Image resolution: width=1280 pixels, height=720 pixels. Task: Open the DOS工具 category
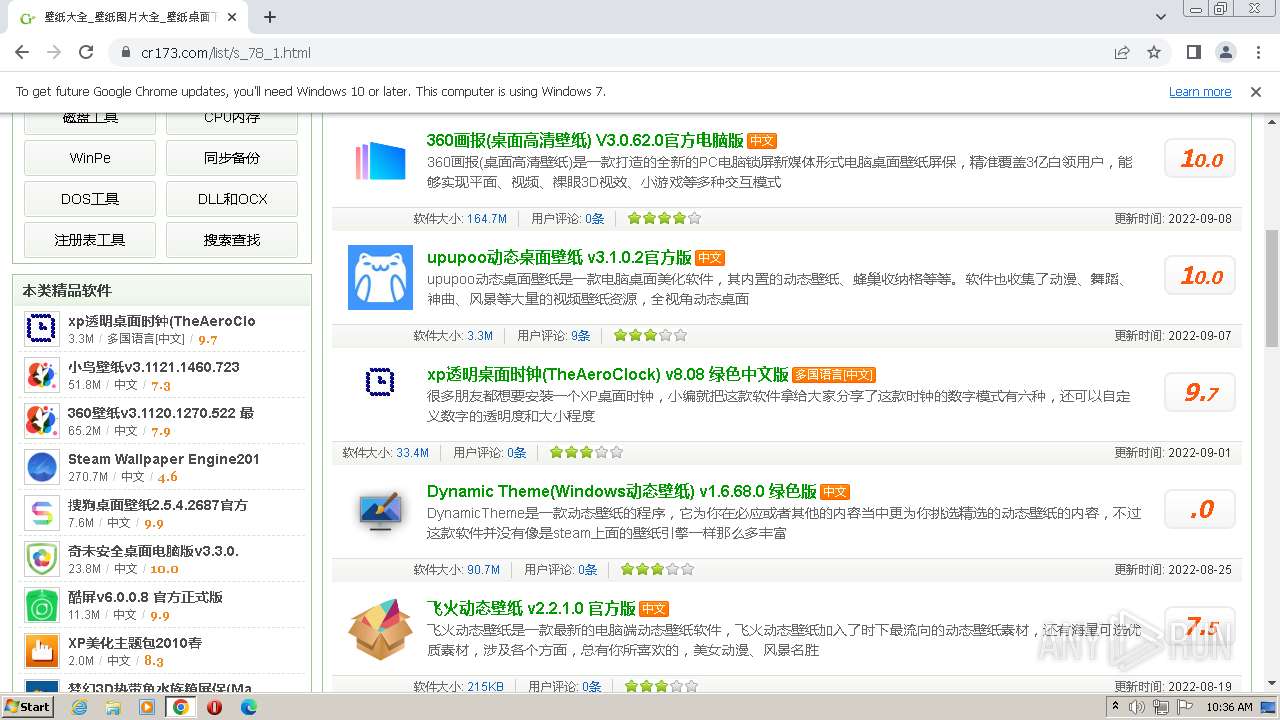[90, 199]
